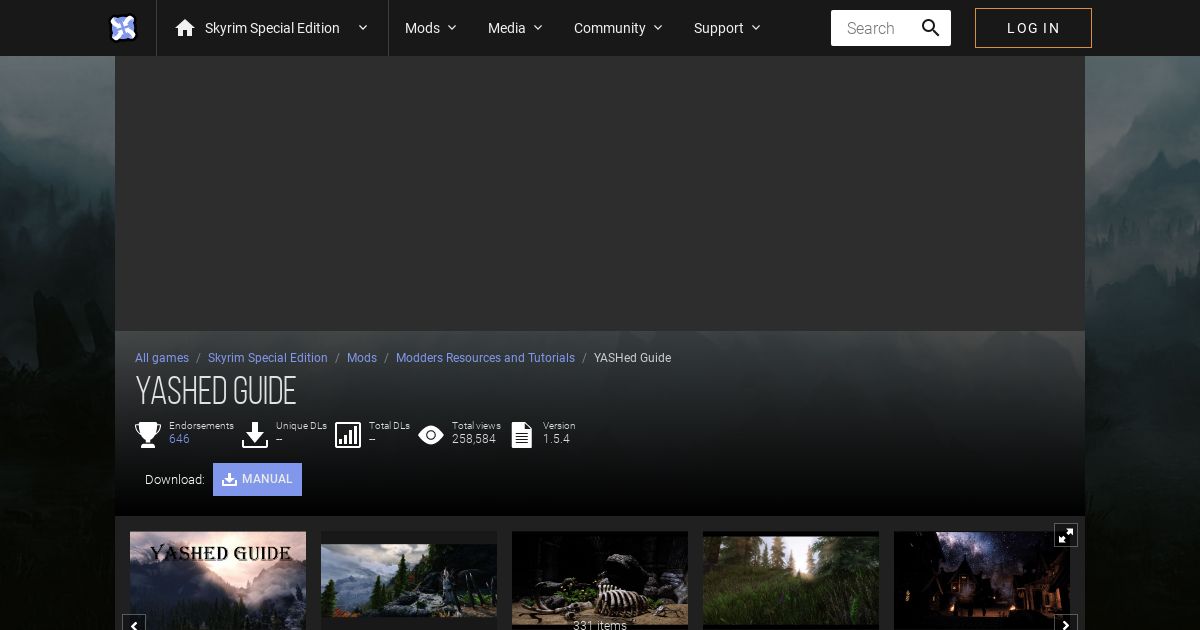Screen dimensions: 1200x630
Task: Go to All games breadcrumb
Action: [162, 358]
